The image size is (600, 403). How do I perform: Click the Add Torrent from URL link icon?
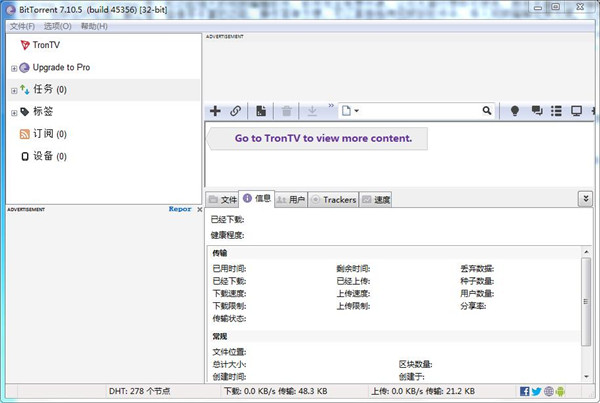click(x=235, y=111)
